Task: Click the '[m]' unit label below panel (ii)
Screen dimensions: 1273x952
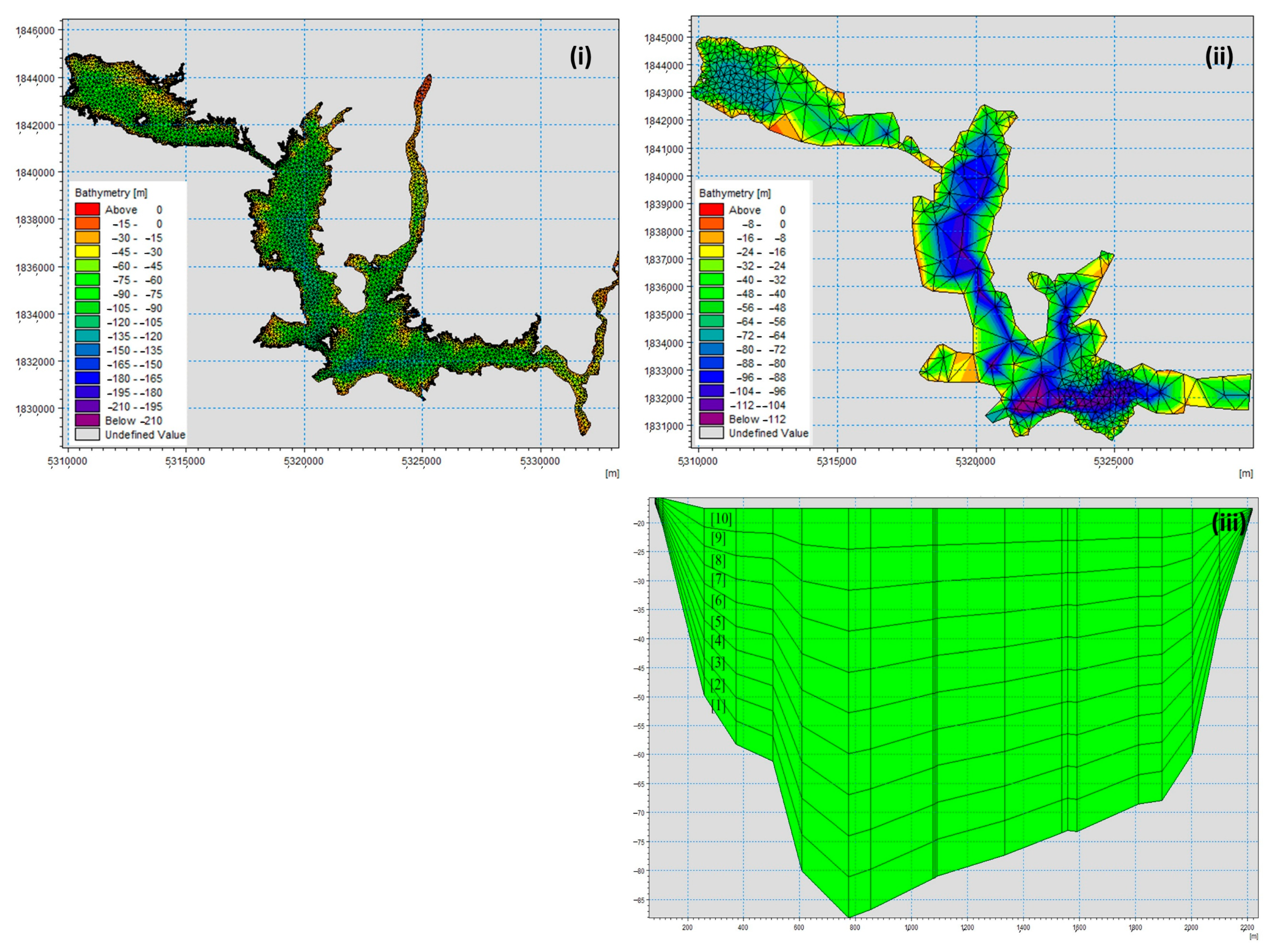Action: [1245, 474]
